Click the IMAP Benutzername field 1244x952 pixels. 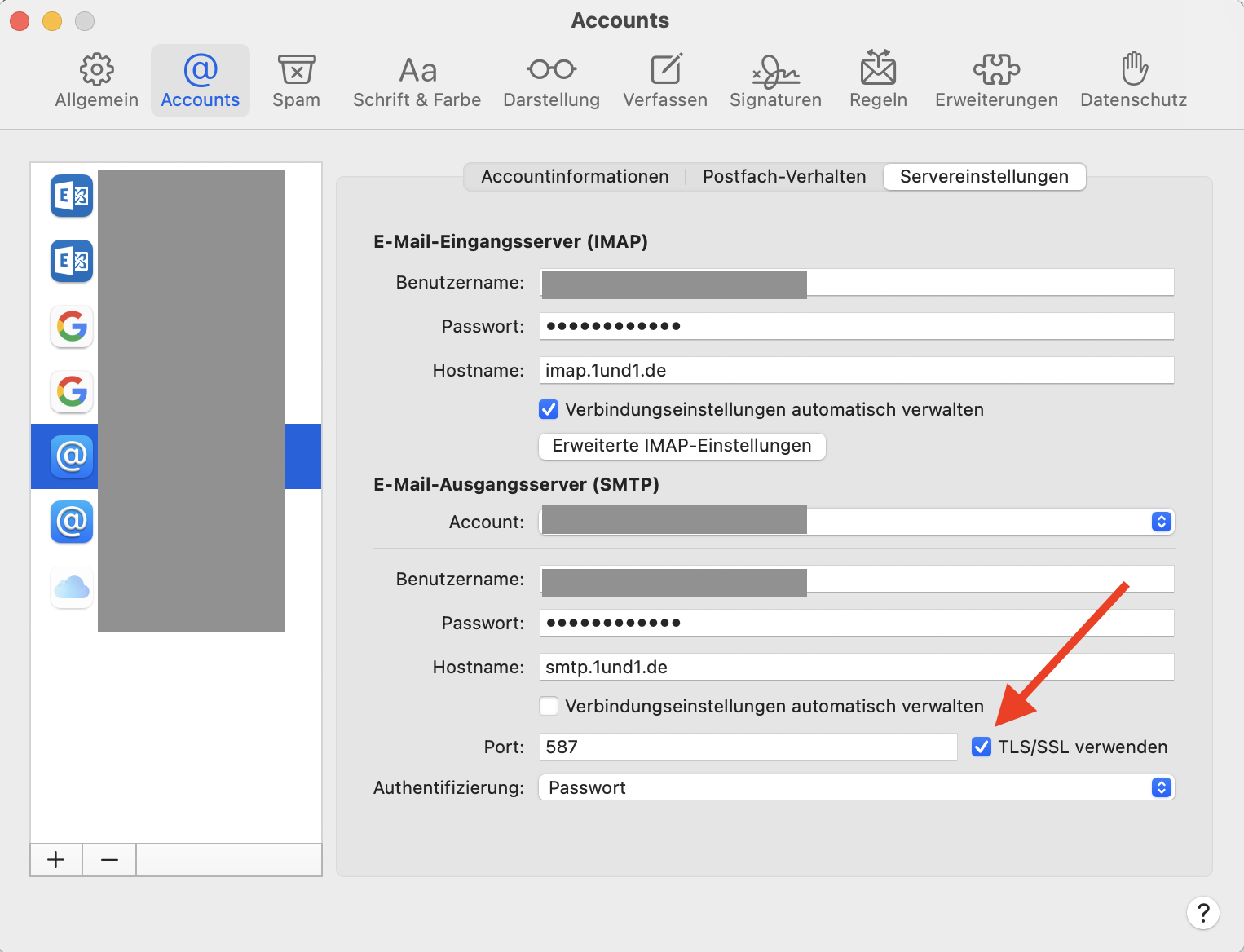coord(857,282)
